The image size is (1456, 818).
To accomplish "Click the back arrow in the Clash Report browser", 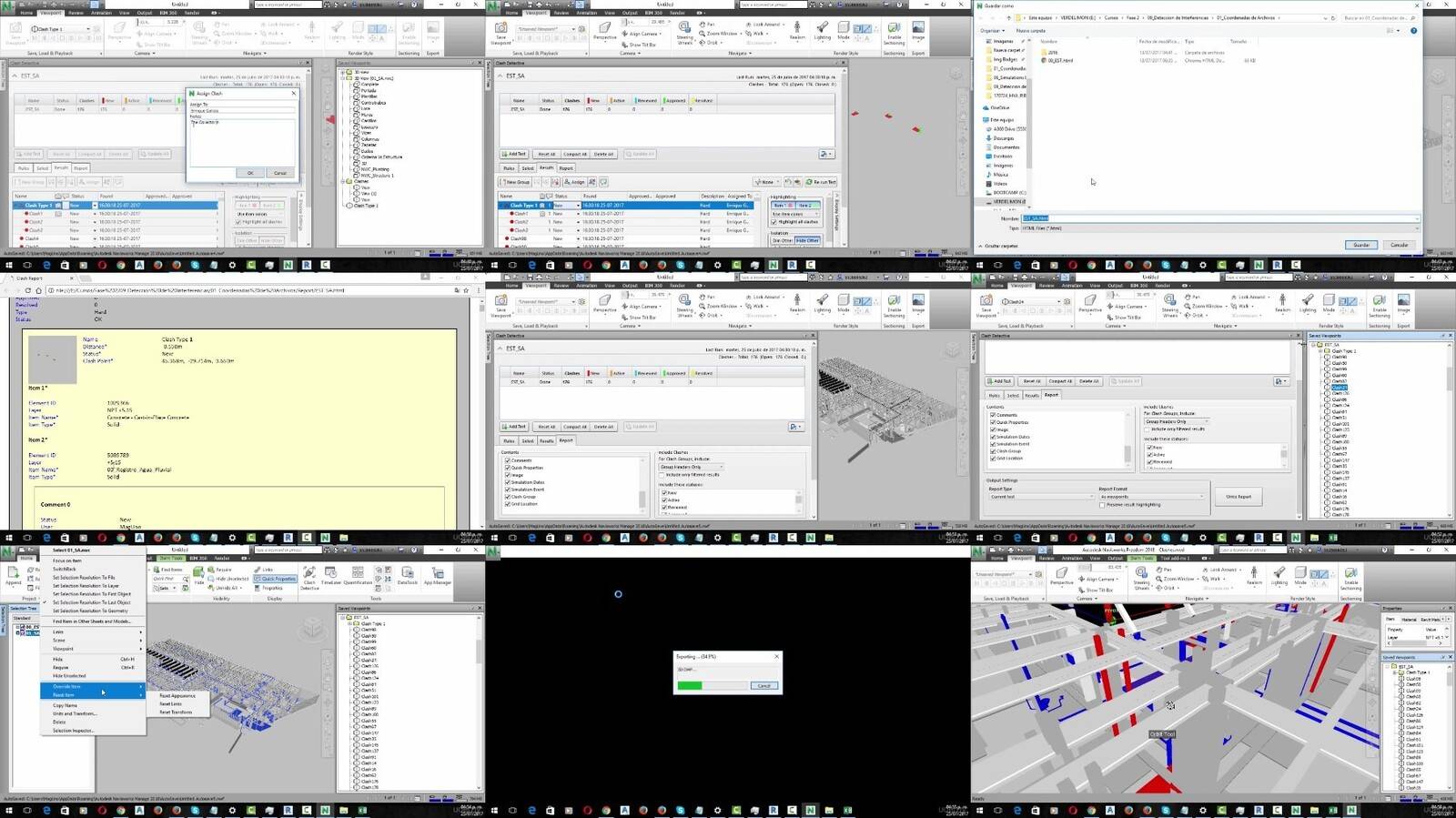I will pos(6,290).
